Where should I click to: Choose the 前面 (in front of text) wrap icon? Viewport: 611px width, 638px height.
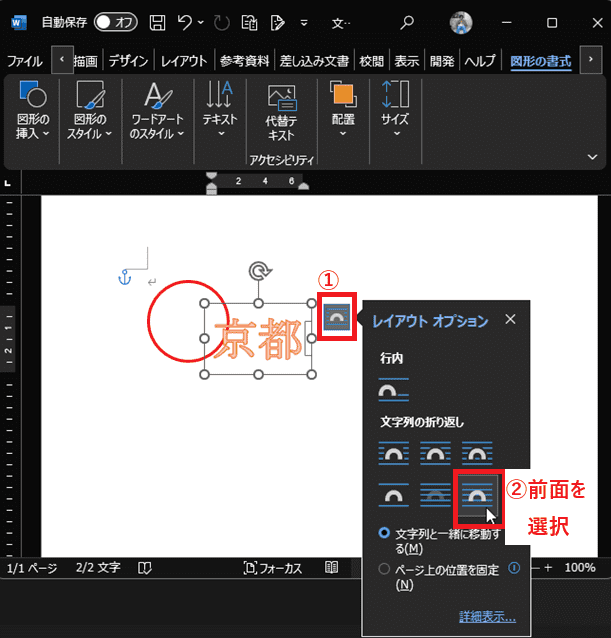(x=478, y=494)
